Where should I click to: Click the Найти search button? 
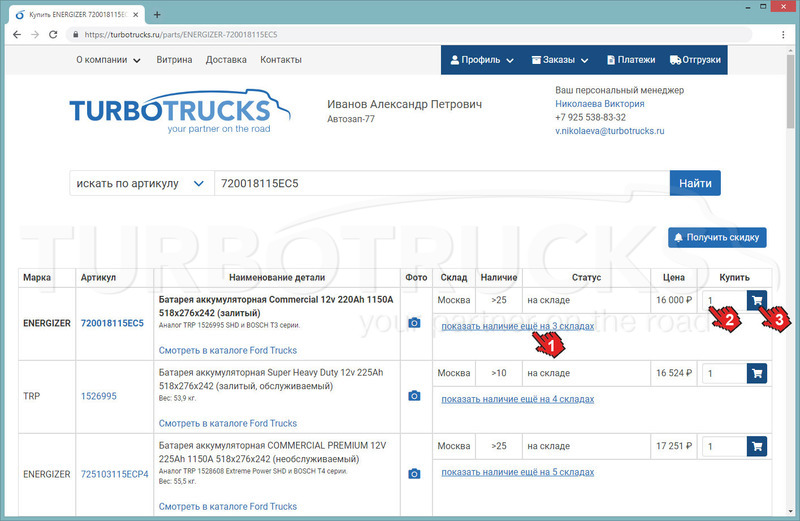695,183
